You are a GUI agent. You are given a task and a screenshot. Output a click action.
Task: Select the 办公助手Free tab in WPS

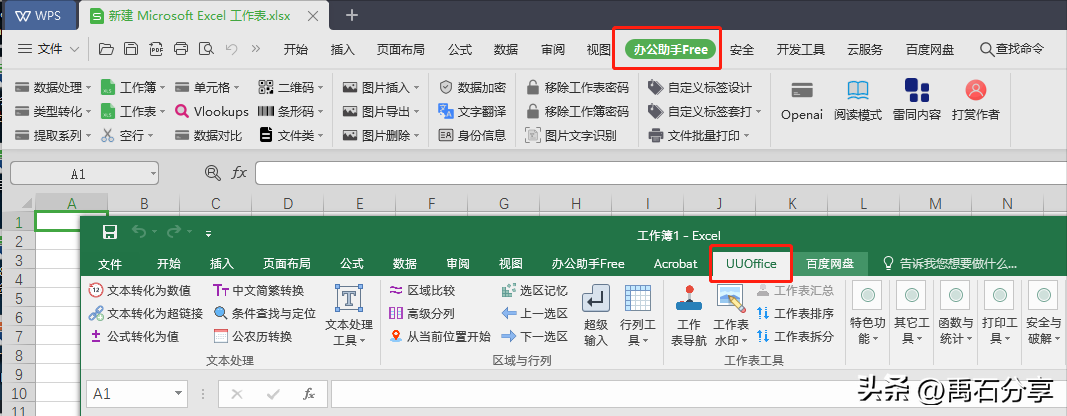pyautogui.click(x=671, y=49)
